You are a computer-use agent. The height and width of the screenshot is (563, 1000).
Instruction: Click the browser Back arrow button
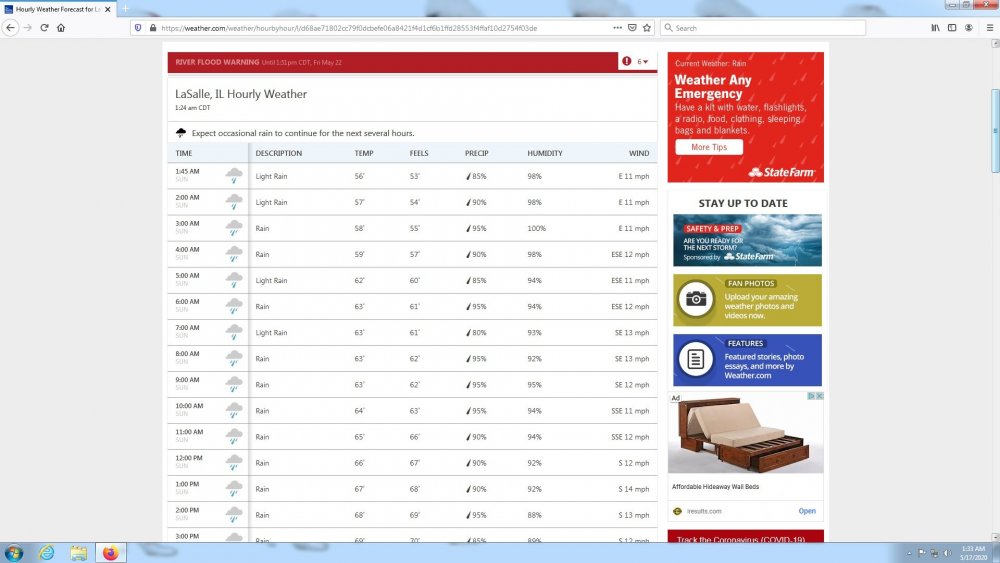pyautogui.click(x=11, y=28)
